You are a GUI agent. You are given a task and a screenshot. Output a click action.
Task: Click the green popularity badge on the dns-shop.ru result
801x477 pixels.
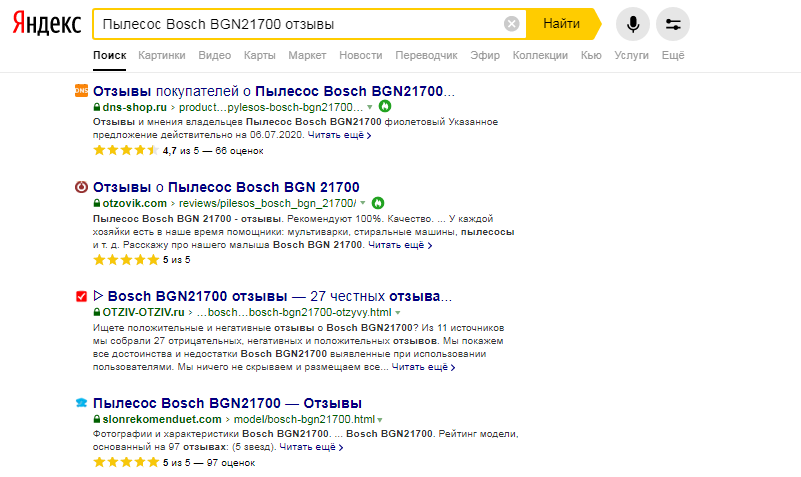click(384, 106)
